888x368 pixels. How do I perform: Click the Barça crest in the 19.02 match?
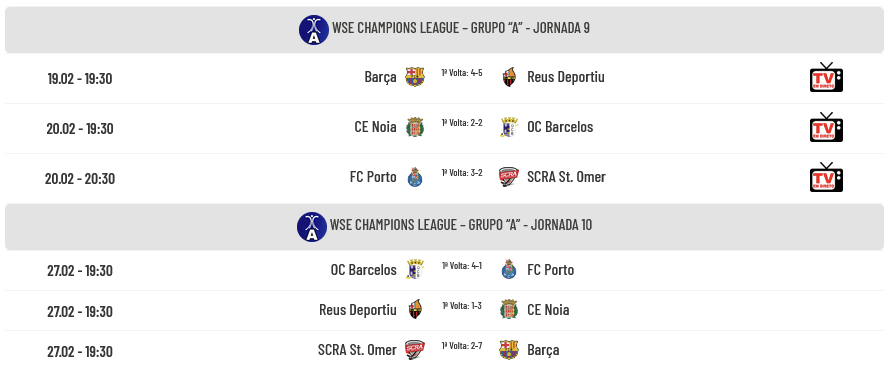click(x=415, y=77)
